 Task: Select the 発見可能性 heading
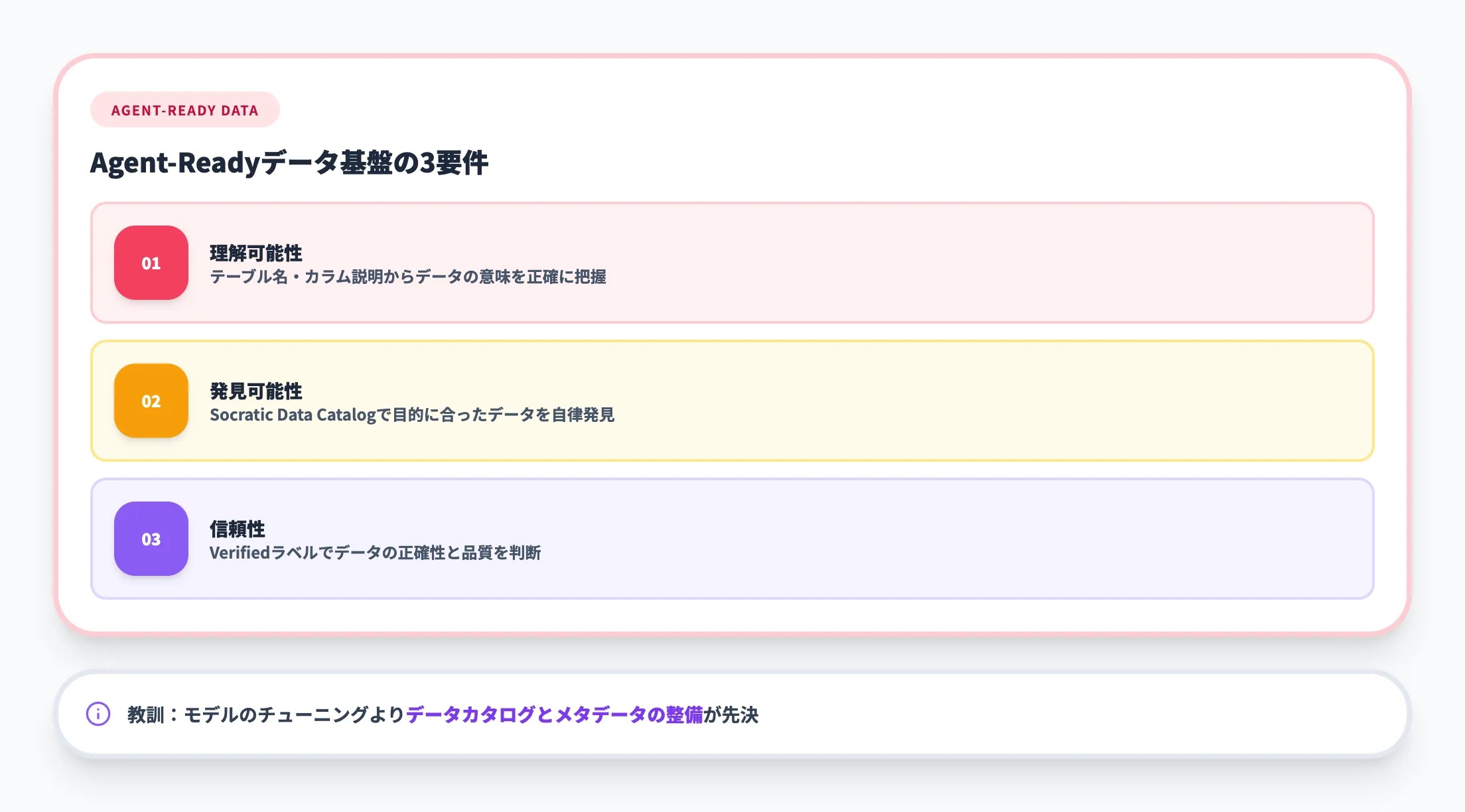point(255,391)
